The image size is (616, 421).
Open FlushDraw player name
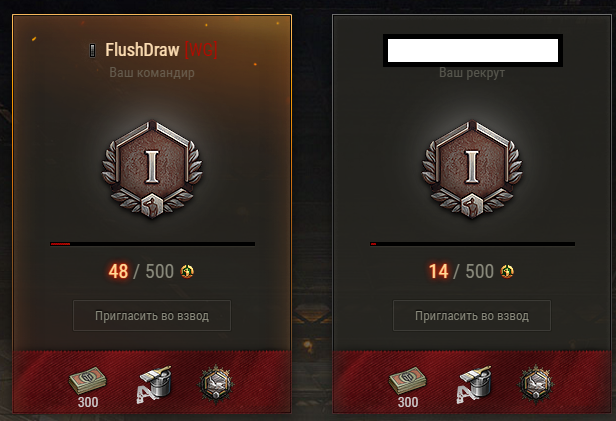click(x=142, y=50)
